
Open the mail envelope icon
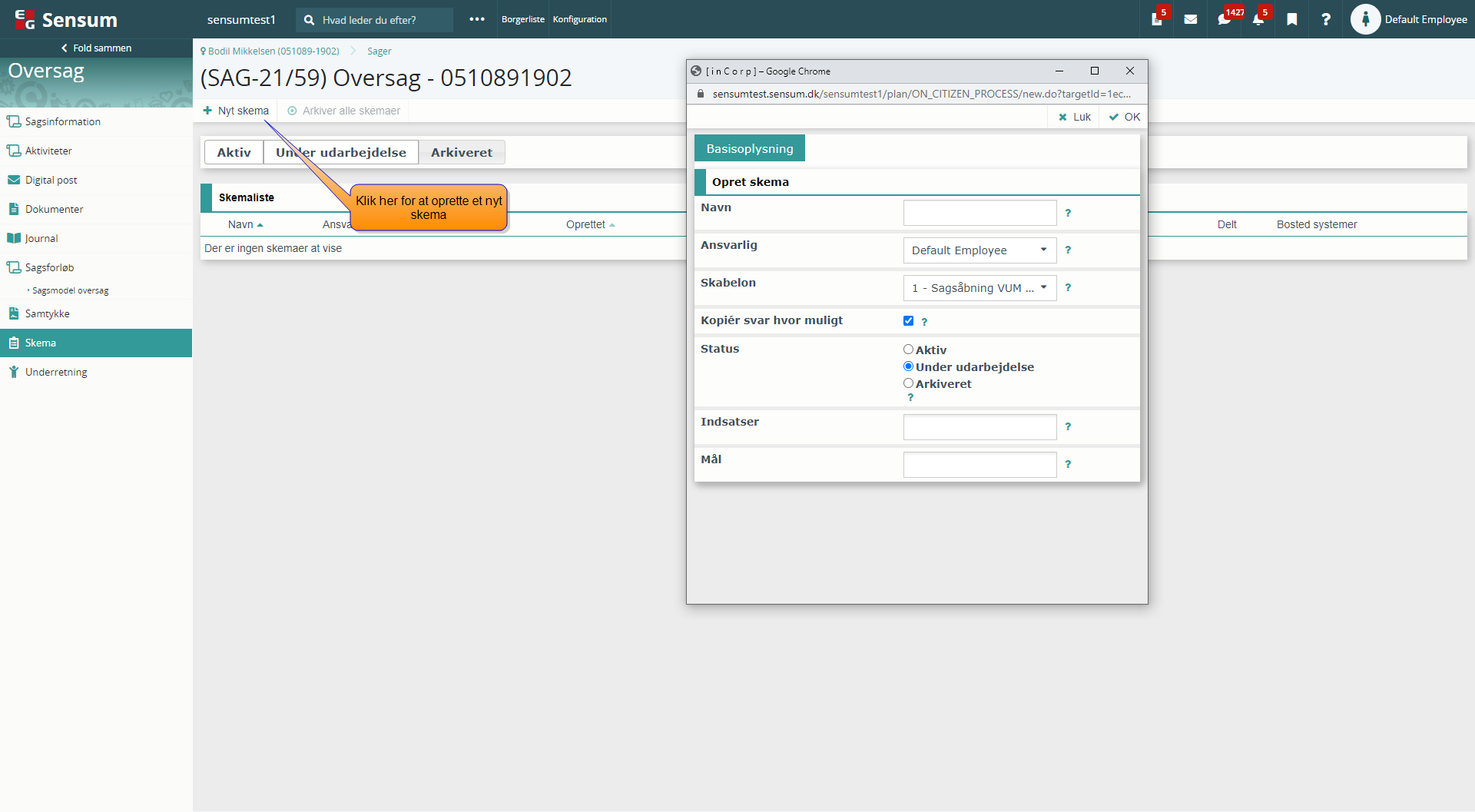pos(1191,19)
